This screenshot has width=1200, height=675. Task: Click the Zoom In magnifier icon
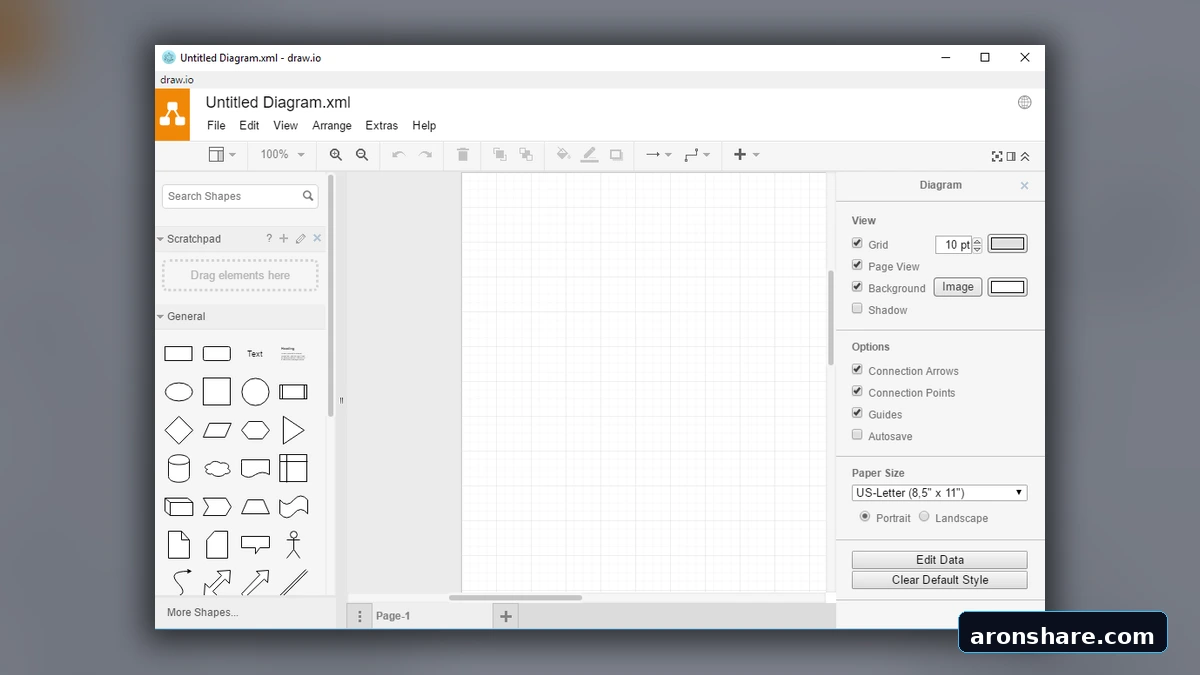[336, 155]
